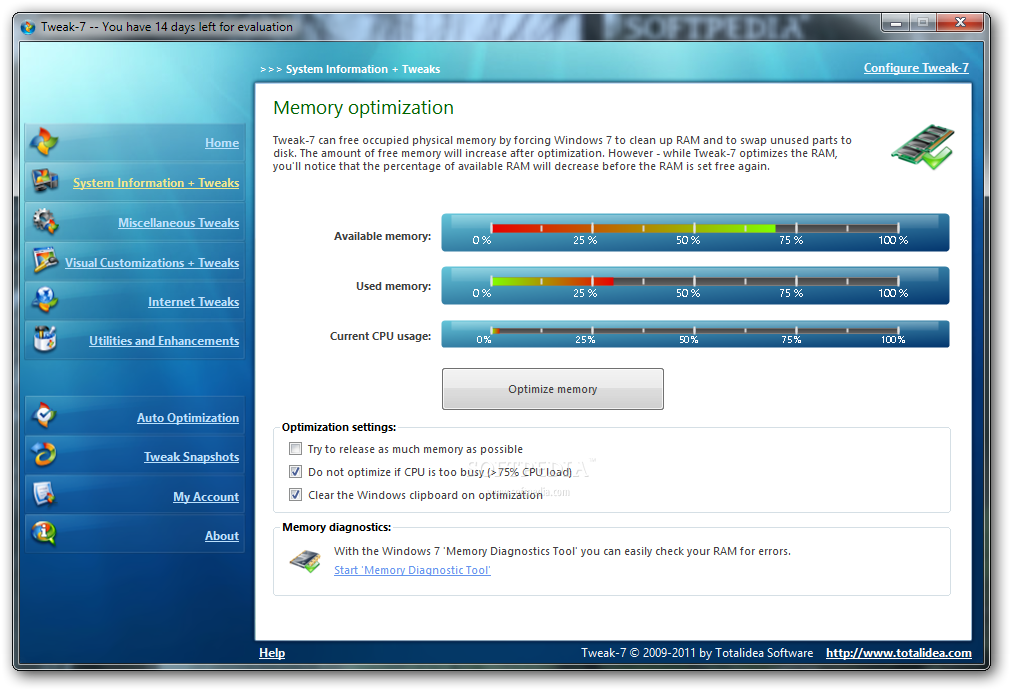Screen dimensions: 1011x691
Task: Start the 'Memory Diagnostic Tool' link
Action: 412,570
